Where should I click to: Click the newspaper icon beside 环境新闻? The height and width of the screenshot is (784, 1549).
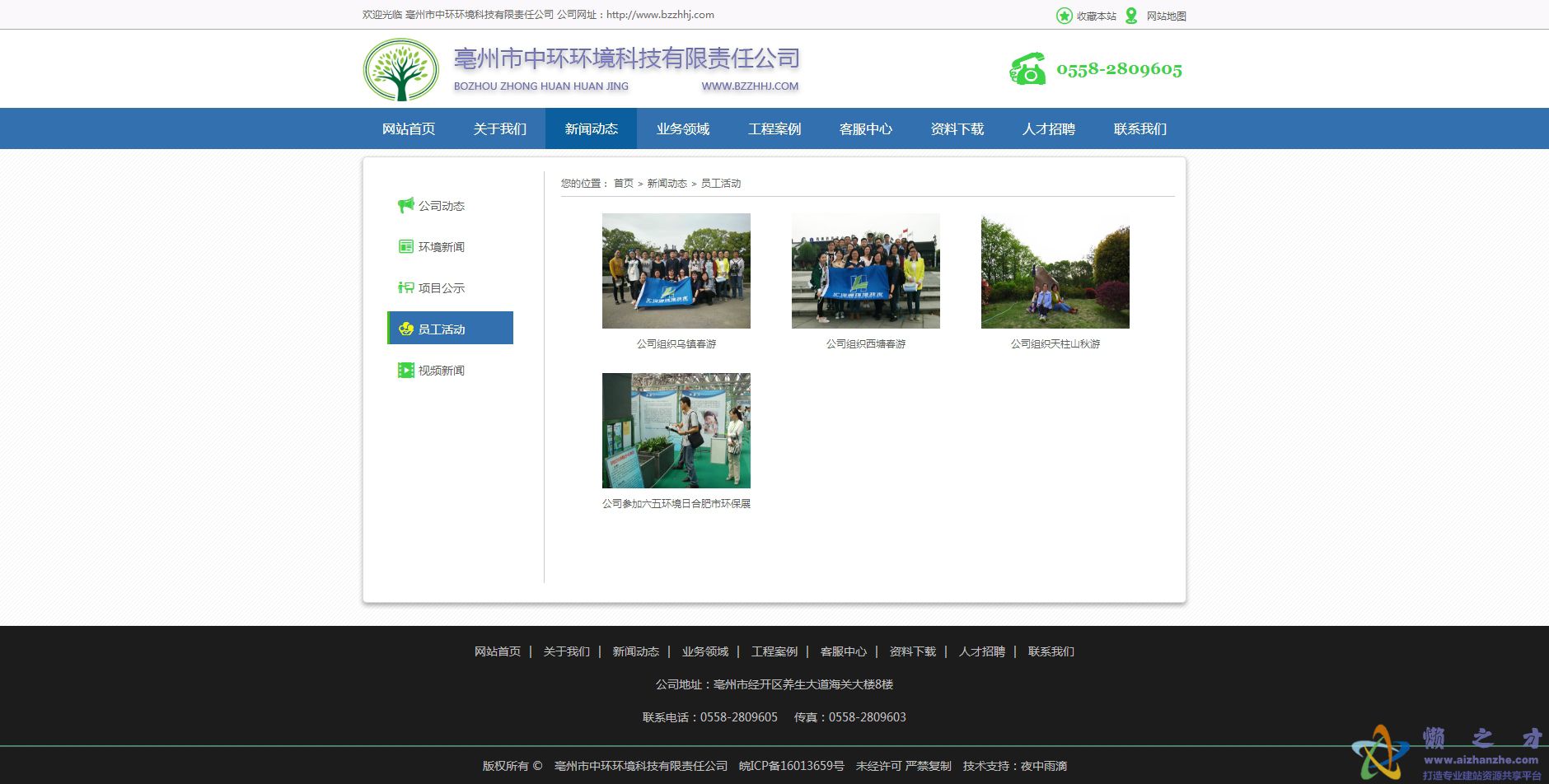405,246
